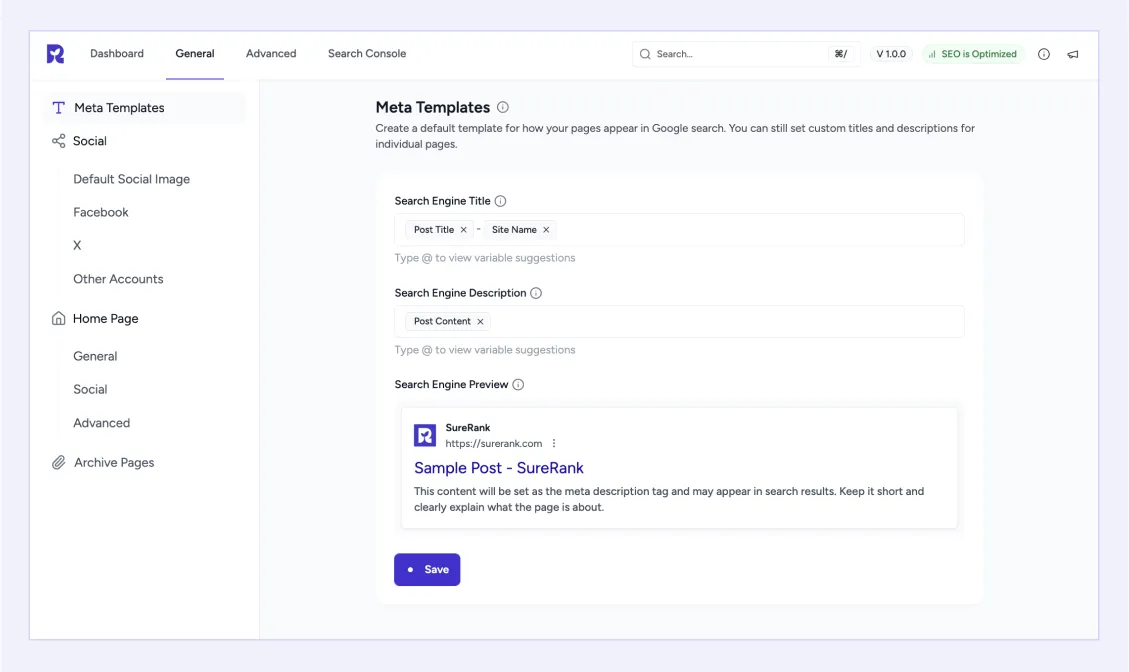Show info for Search Engine Preview
This screenshot has width=1129, height=672.
point(518,385)
